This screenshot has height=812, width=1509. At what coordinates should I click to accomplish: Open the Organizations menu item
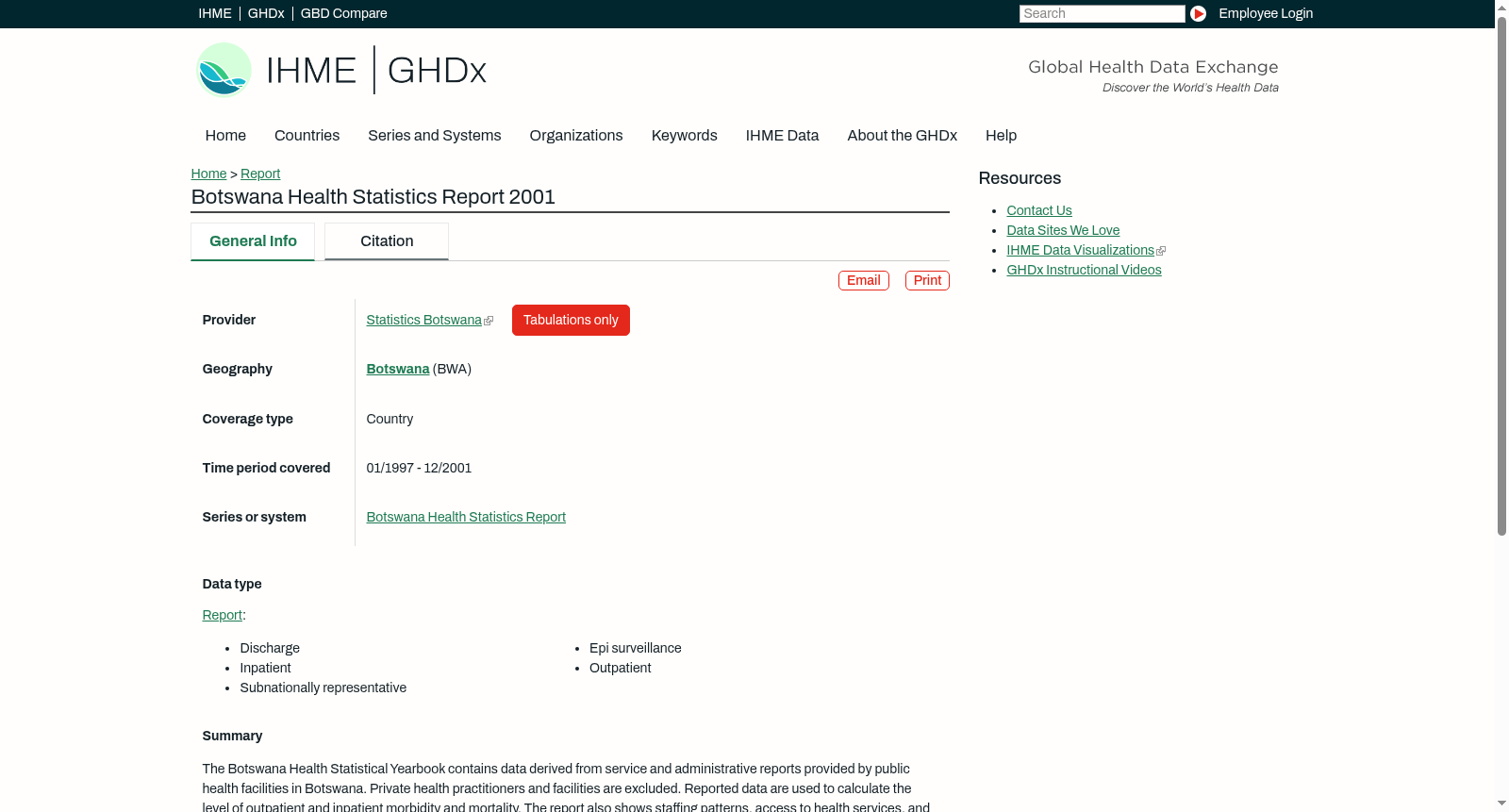click(576, 136)
